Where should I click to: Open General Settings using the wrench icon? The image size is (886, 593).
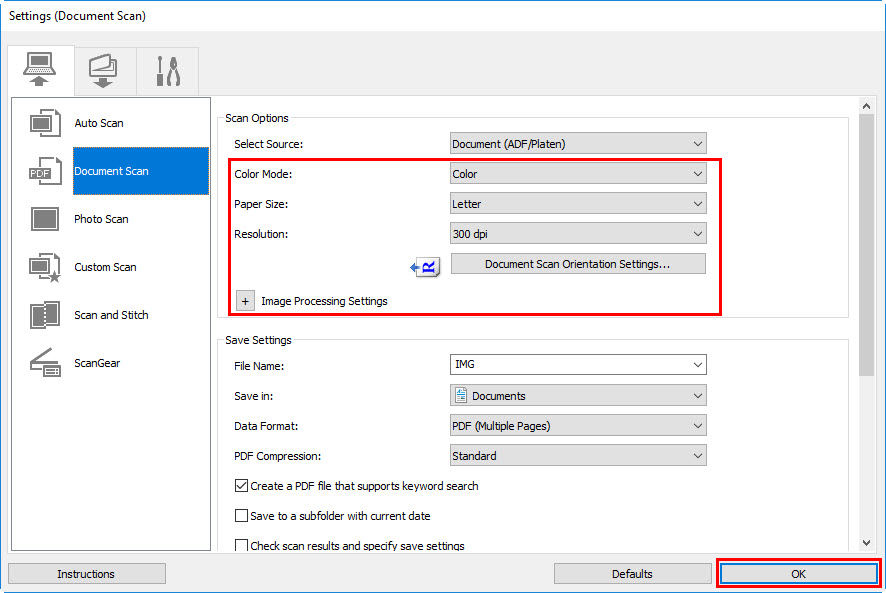pos(167,70)
